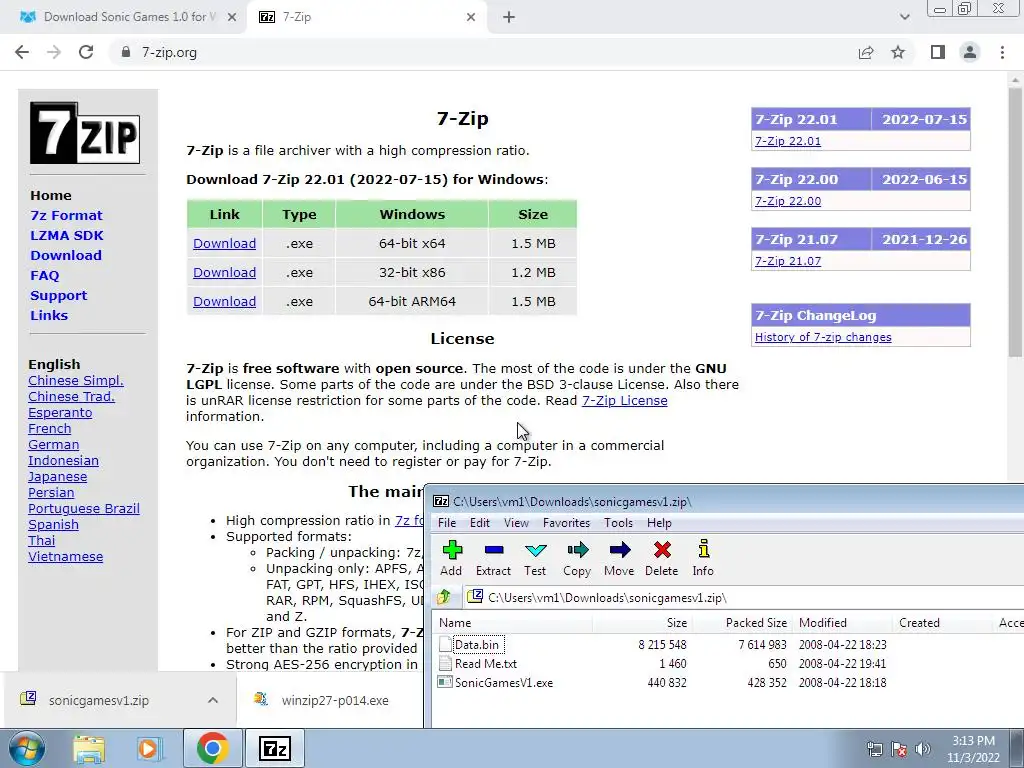This screenshot has width=1024, height=768.
Task: Open the Chrome profile avatar
Action: 970,52
